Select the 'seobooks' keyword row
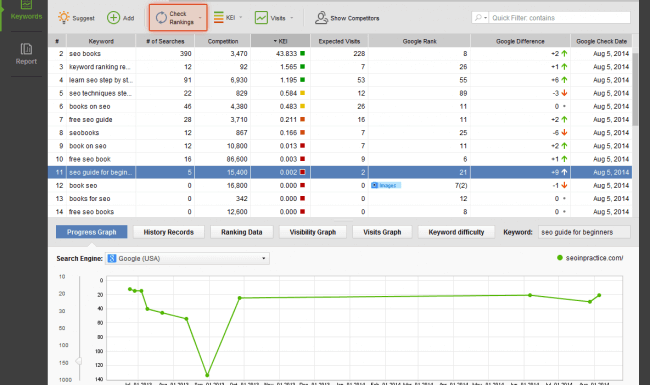The height and width of the screenshot is (385, 650). [340, 133]
